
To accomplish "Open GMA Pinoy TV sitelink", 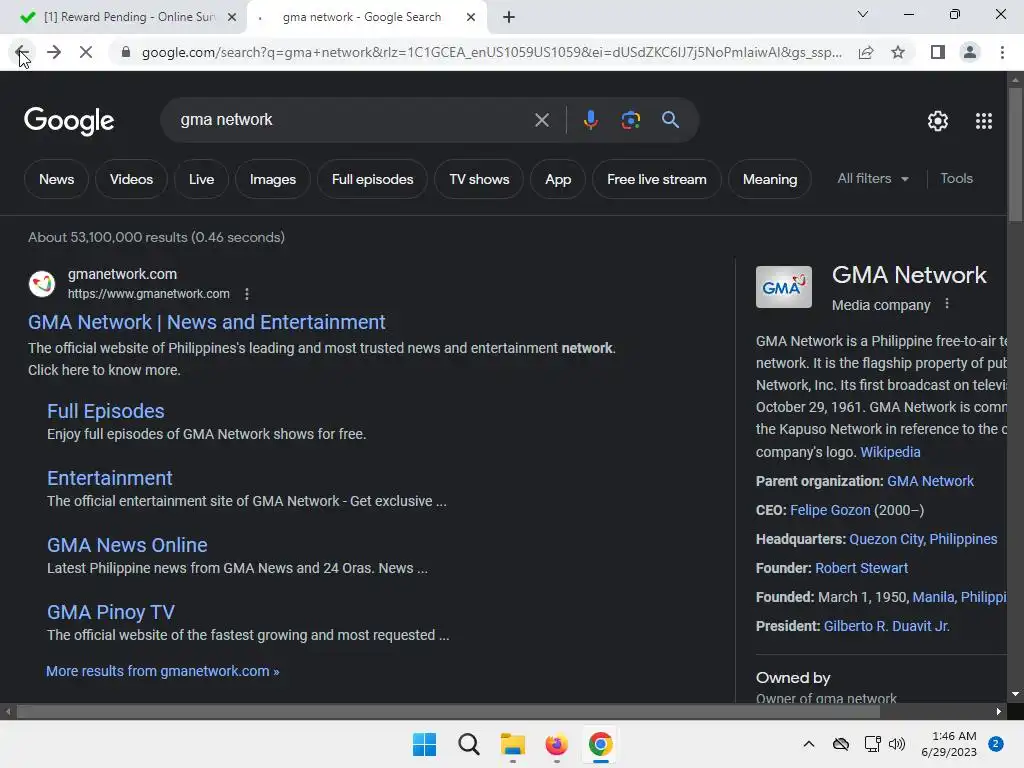I will click(x=111, y=613).
